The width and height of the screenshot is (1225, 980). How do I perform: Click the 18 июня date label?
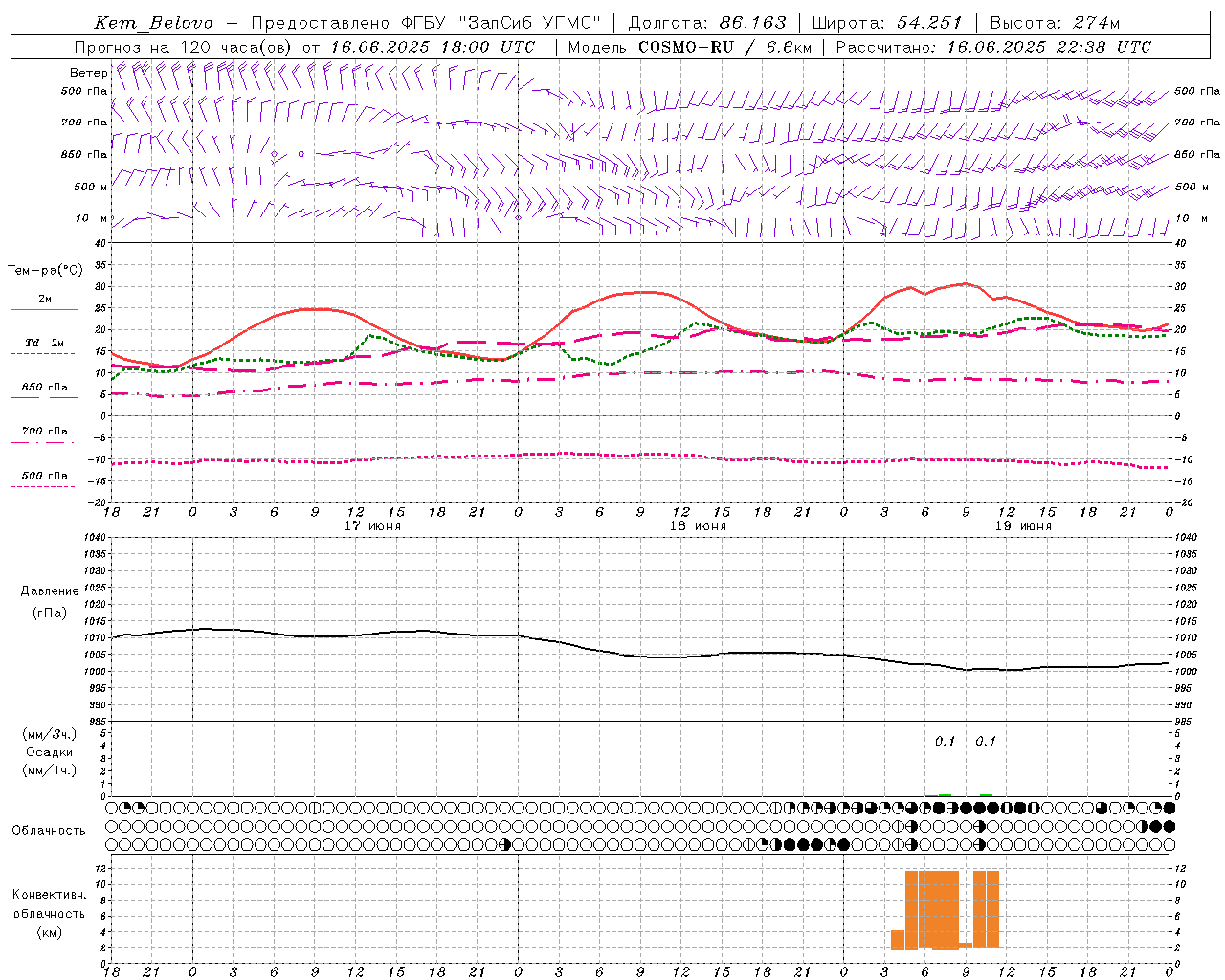(x=698, y=526)
